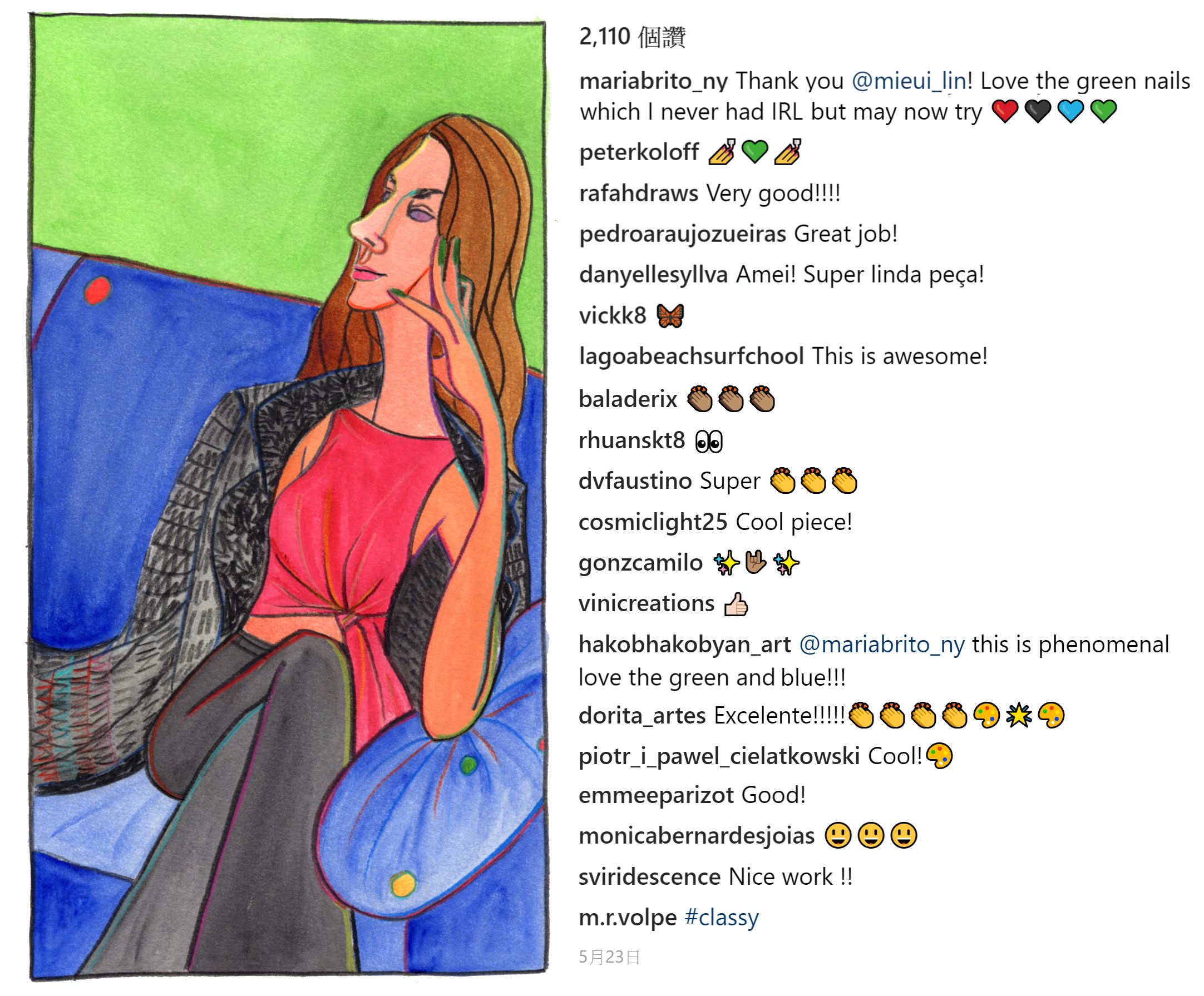Click the thumbs up emoji by vinicreations
The width and height of the screenshot is (1204, 996).
click(x=736, y=604)
